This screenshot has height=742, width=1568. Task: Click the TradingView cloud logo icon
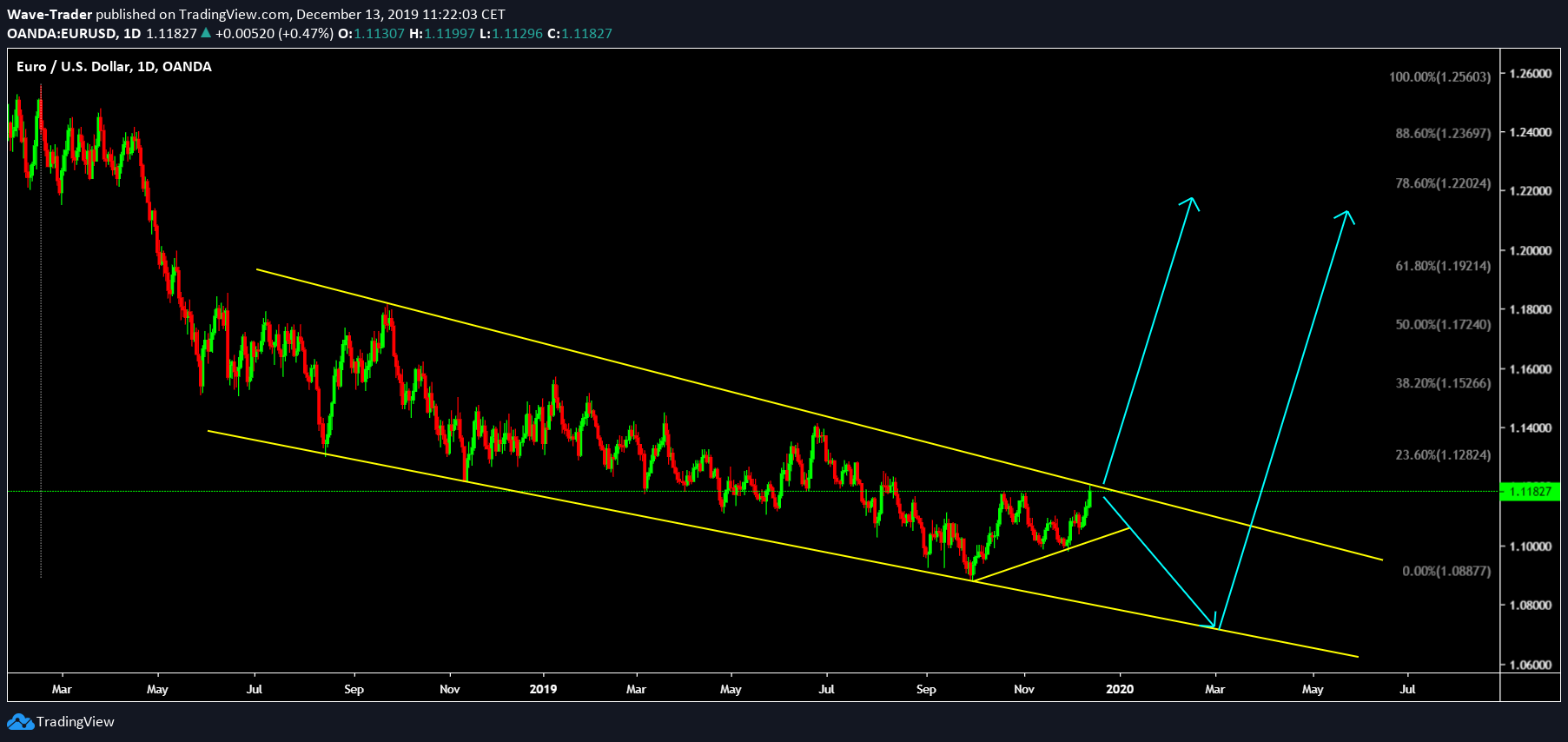click(x=20, y=722)
